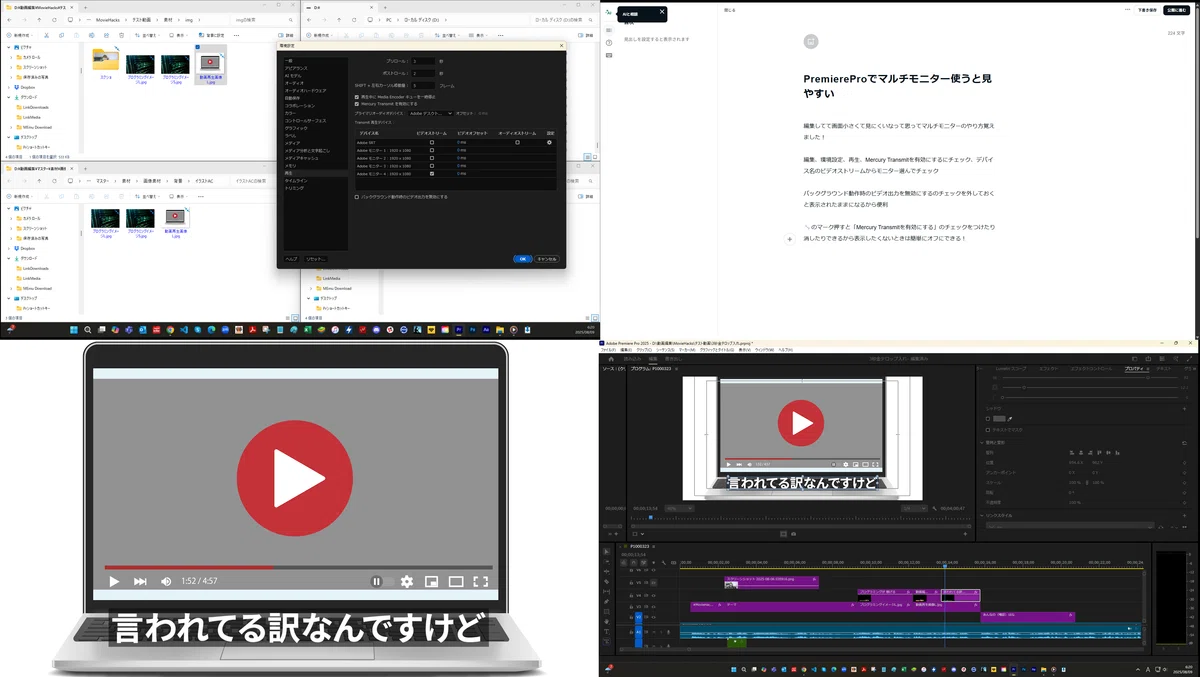The width and height of the screenshot is (1200, 677).
Task: Toggle Mercury Transmit enable checkbox
Action: coord(357,104)
